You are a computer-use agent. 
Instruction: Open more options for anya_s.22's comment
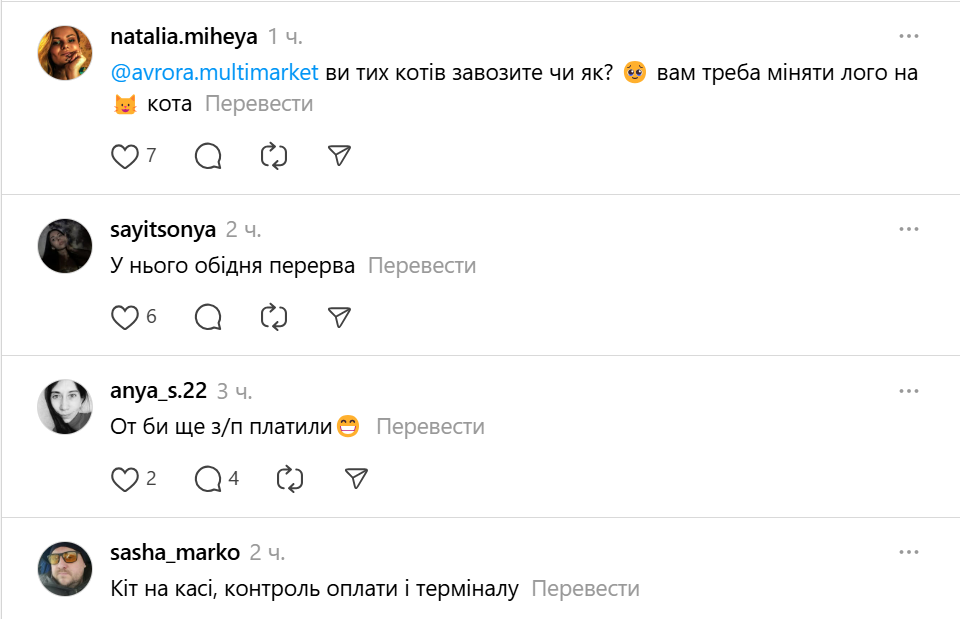(908, 390)
